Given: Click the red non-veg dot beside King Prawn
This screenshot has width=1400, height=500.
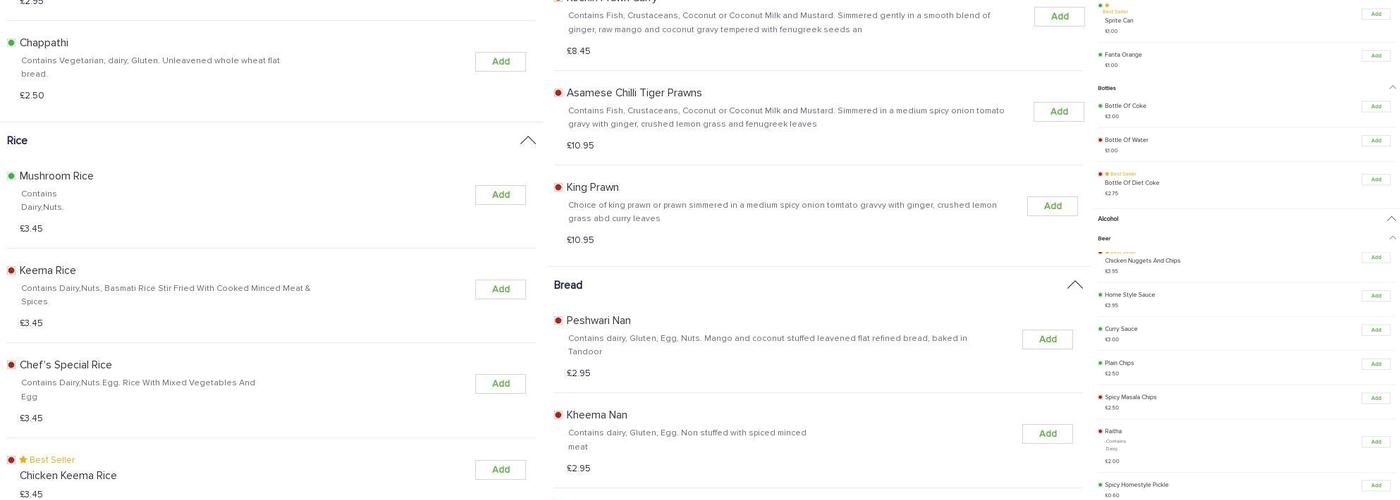Looking at the screenshot, I should pos(558,188).
